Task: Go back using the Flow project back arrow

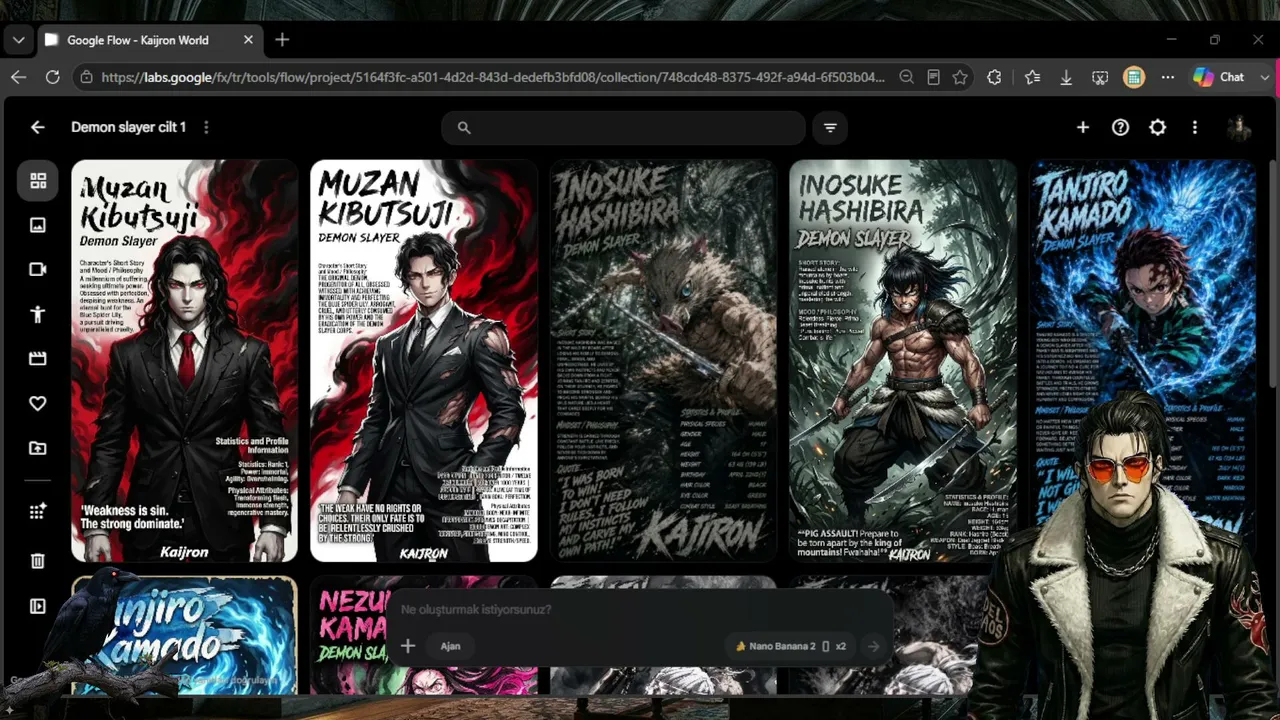Action: [x=37, y=127]
